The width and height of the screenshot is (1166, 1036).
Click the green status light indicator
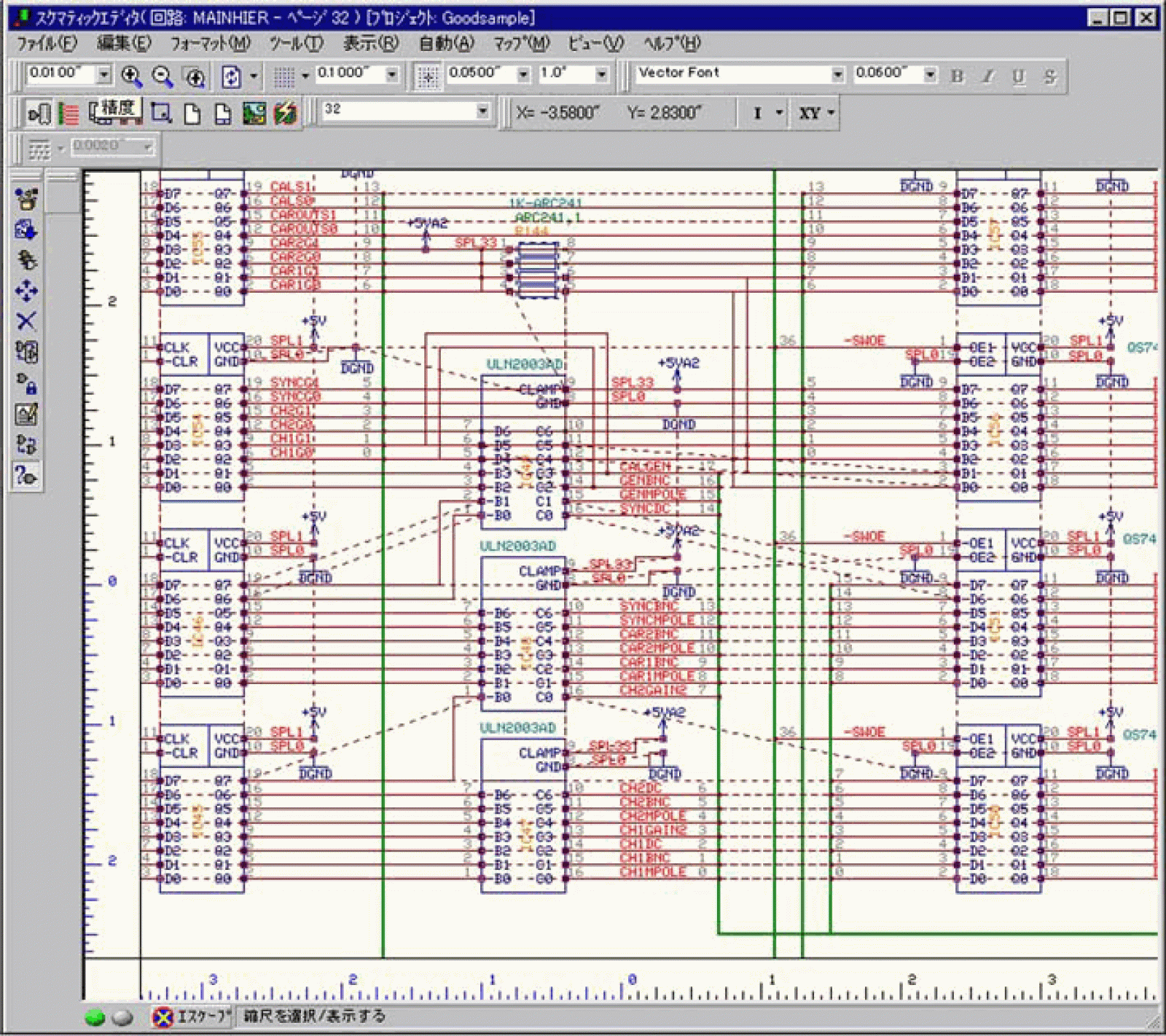[x=95, y=1017]
